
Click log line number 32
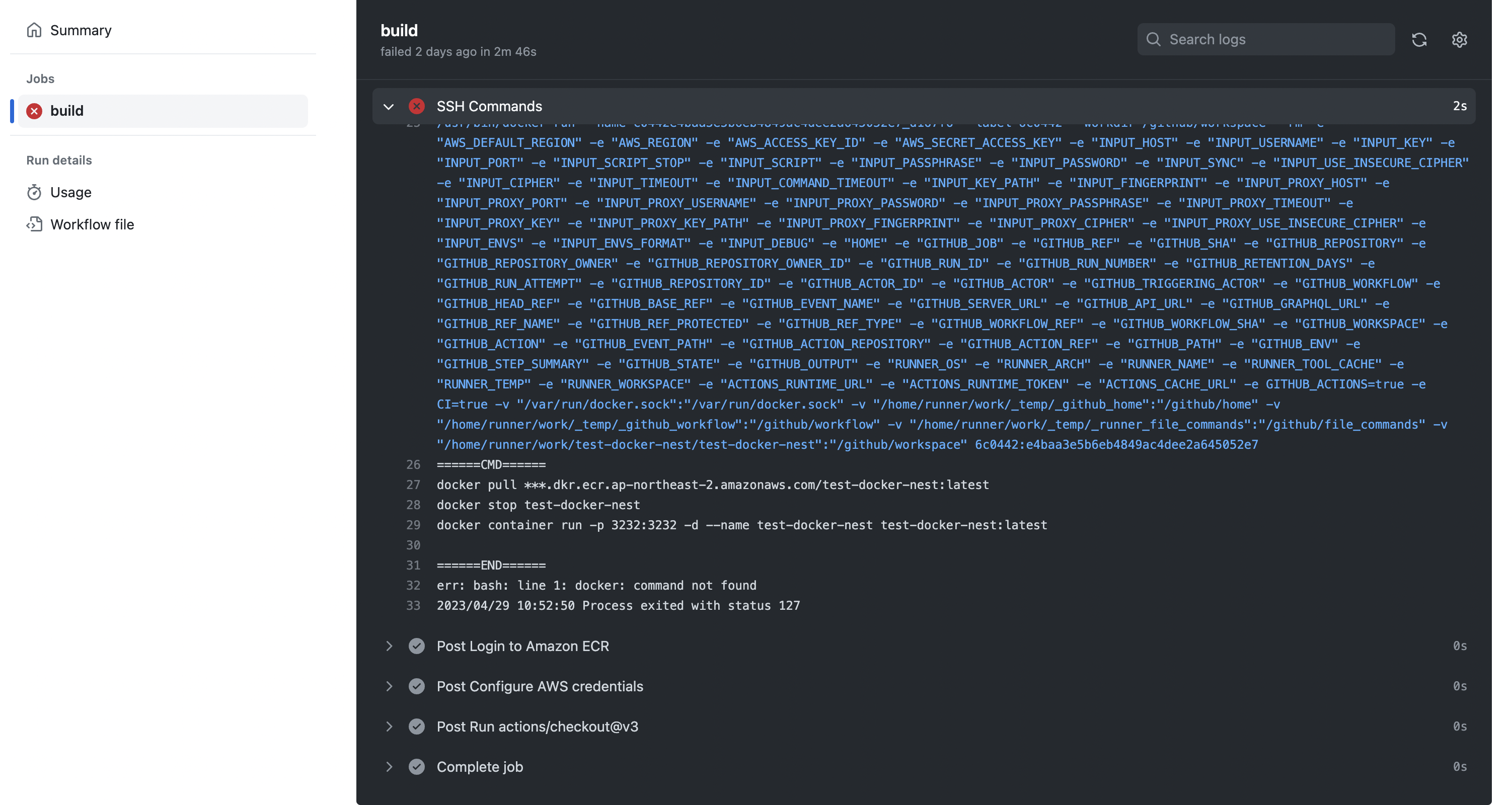(413, 586)
